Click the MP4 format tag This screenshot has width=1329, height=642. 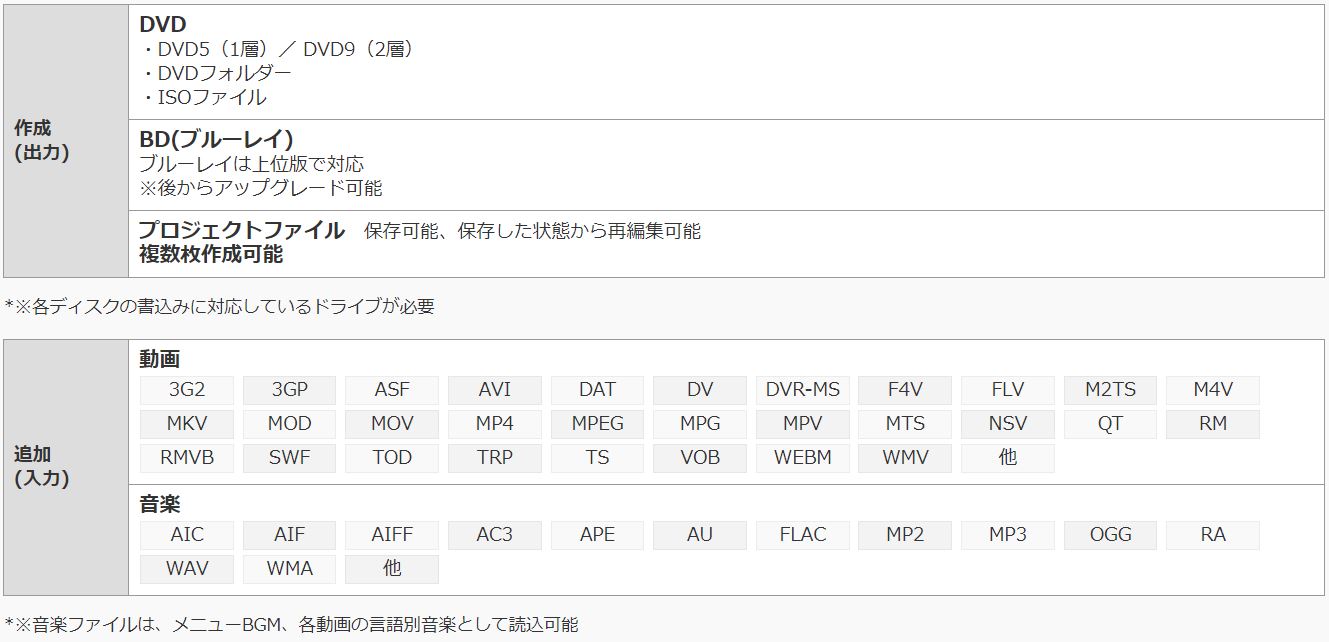tap(495, 424)
